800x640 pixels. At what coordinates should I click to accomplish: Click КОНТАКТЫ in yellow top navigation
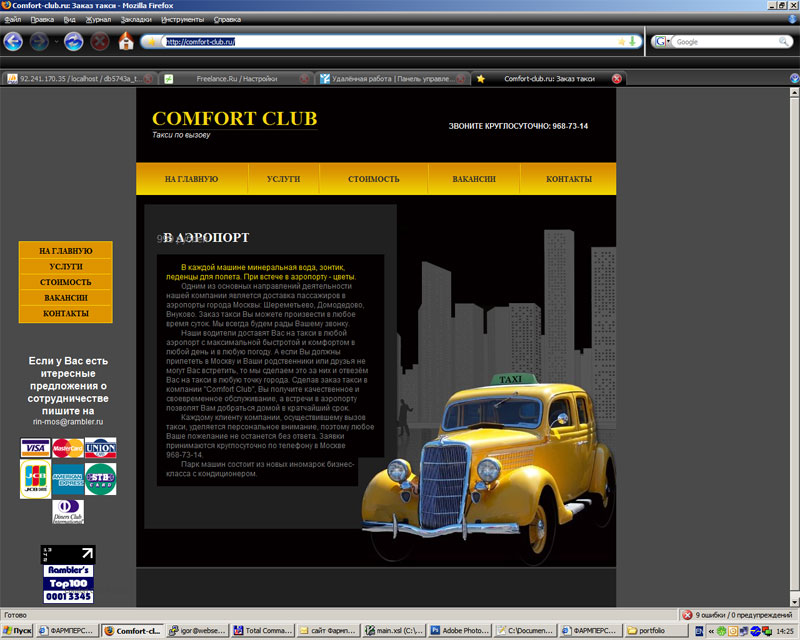tap(569, 179)
